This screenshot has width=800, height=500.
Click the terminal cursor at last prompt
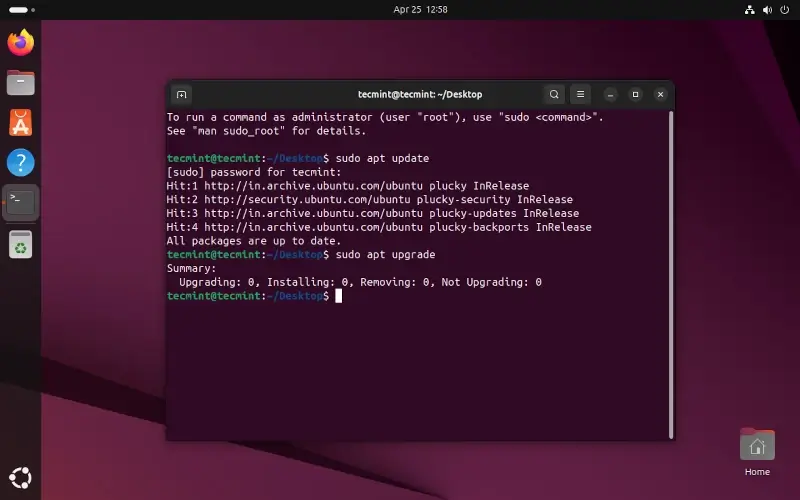point(338,296)
